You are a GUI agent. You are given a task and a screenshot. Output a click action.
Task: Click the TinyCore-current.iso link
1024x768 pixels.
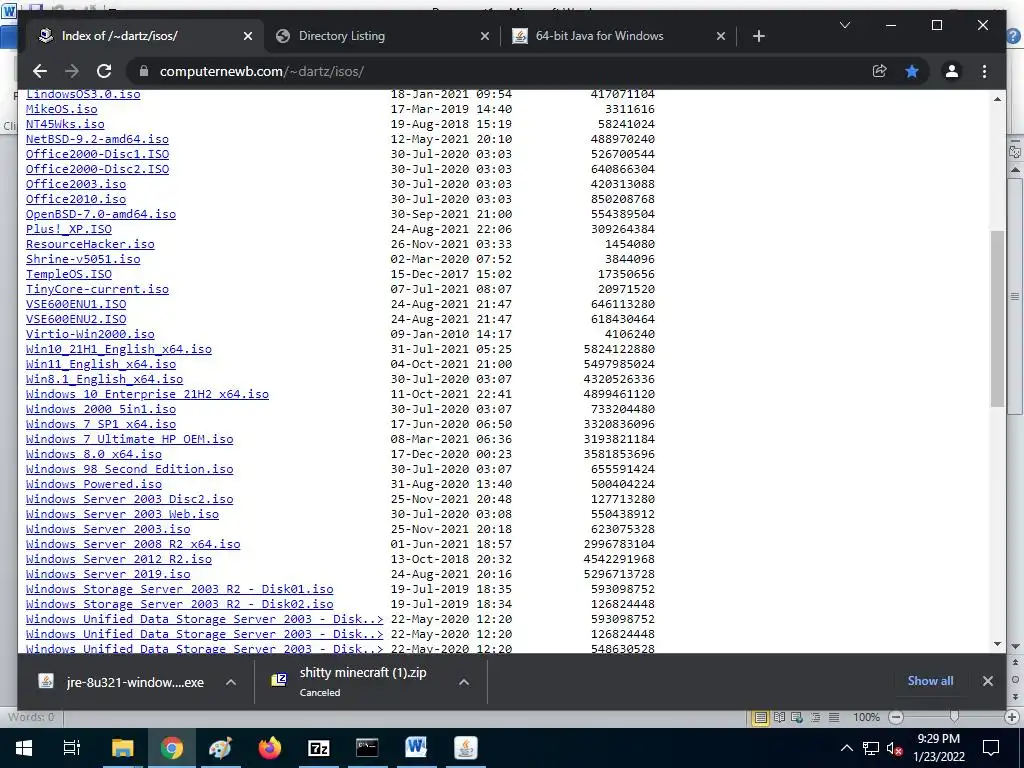[x=97, y=289]
